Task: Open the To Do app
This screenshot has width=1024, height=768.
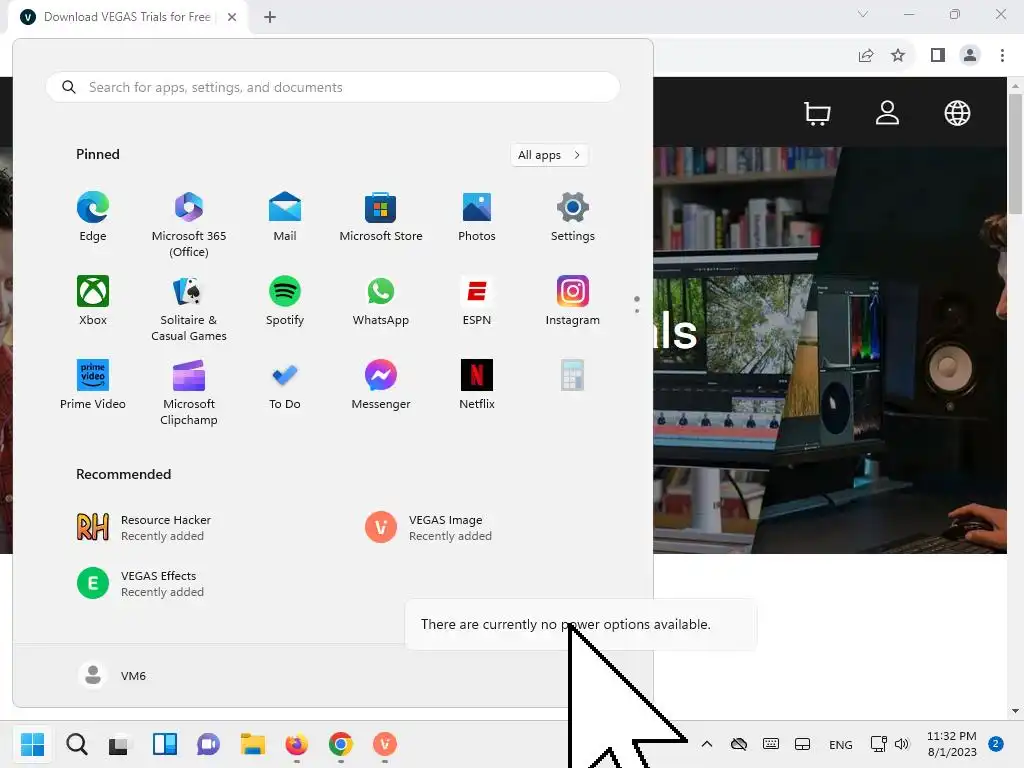Action: tap(285, 385)
